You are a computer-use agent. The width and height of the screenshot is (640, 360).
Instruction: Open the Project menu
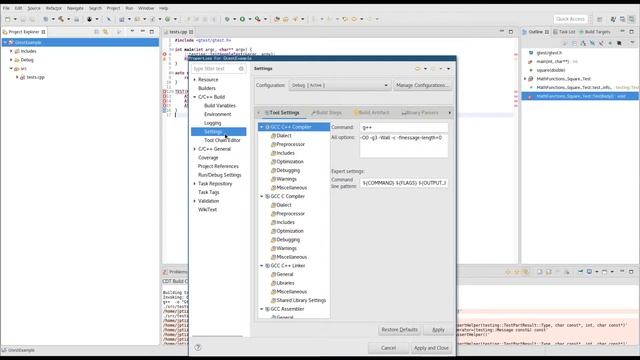[x=113, y=8]
